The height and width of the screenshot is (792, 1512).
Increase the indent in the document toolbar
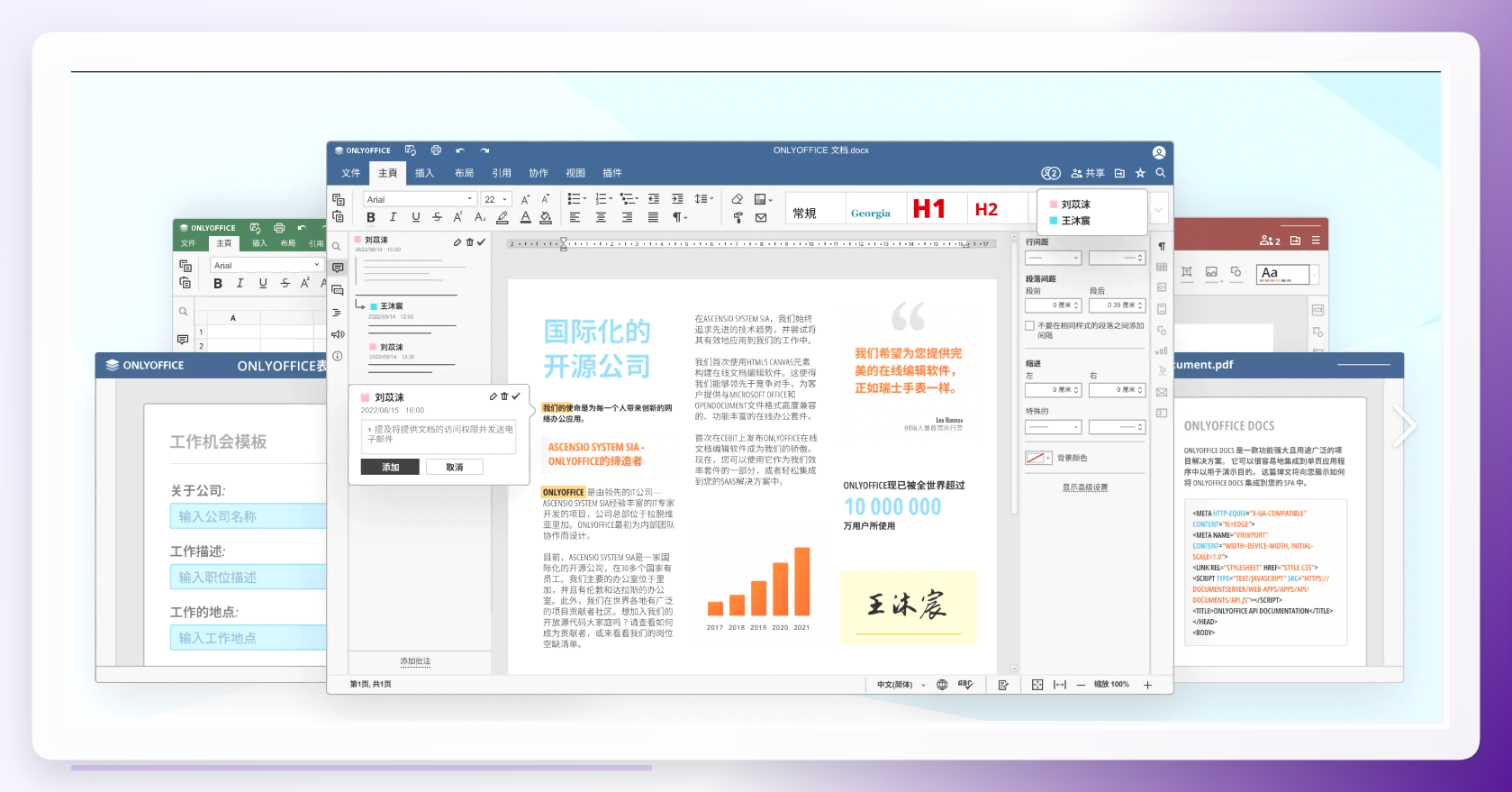click(x=677, y=199)
